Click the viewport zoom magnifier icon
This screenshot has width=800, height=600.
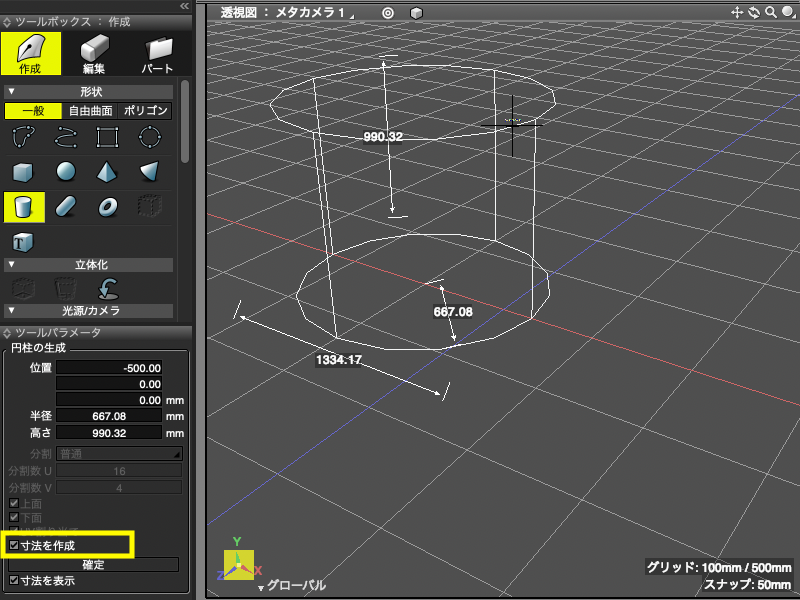pos(770,12)
